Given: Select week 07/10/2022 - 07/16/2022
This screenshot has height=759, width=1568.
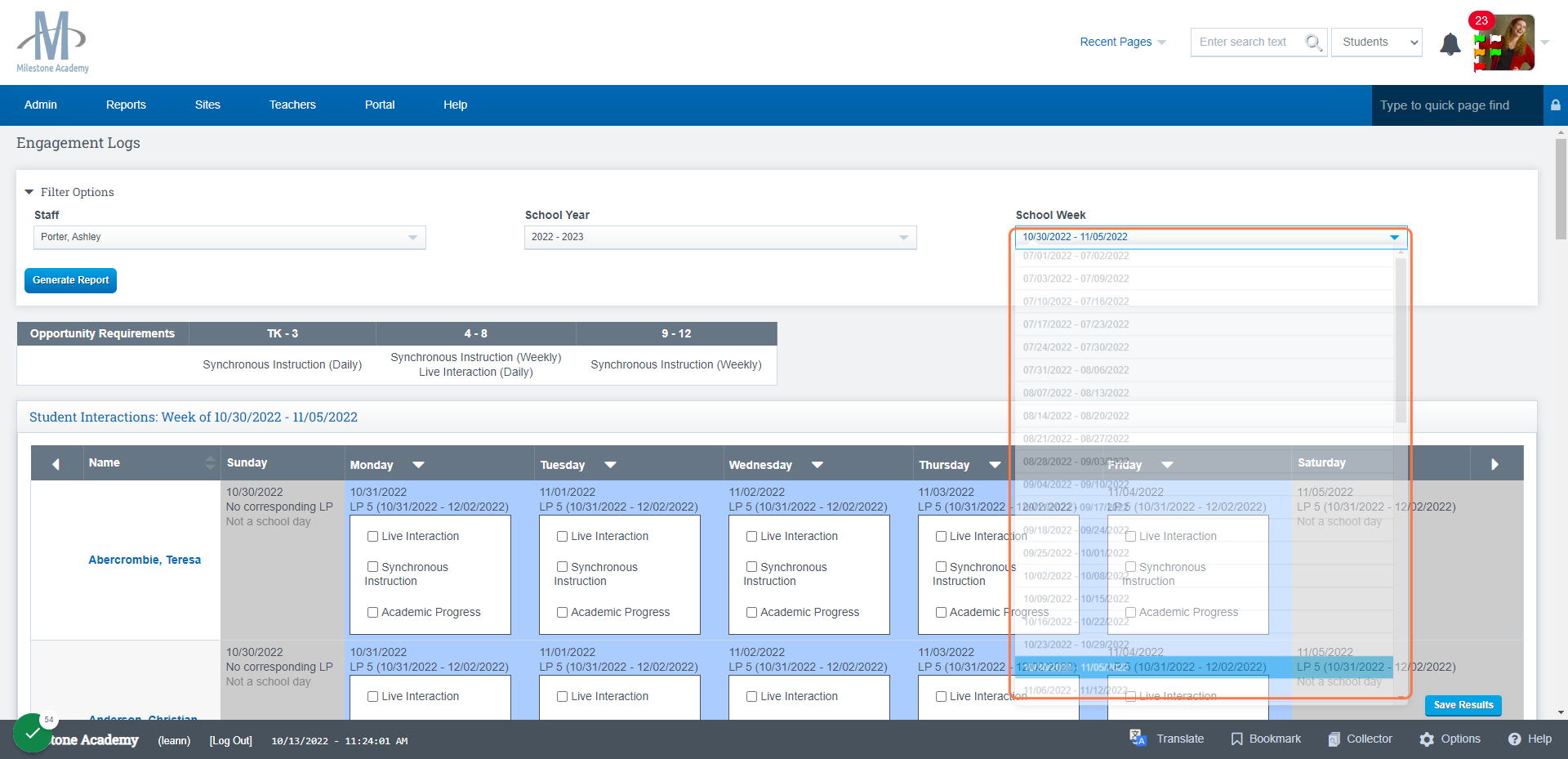Looking at the screenshot, I should tap(1205, 301).
